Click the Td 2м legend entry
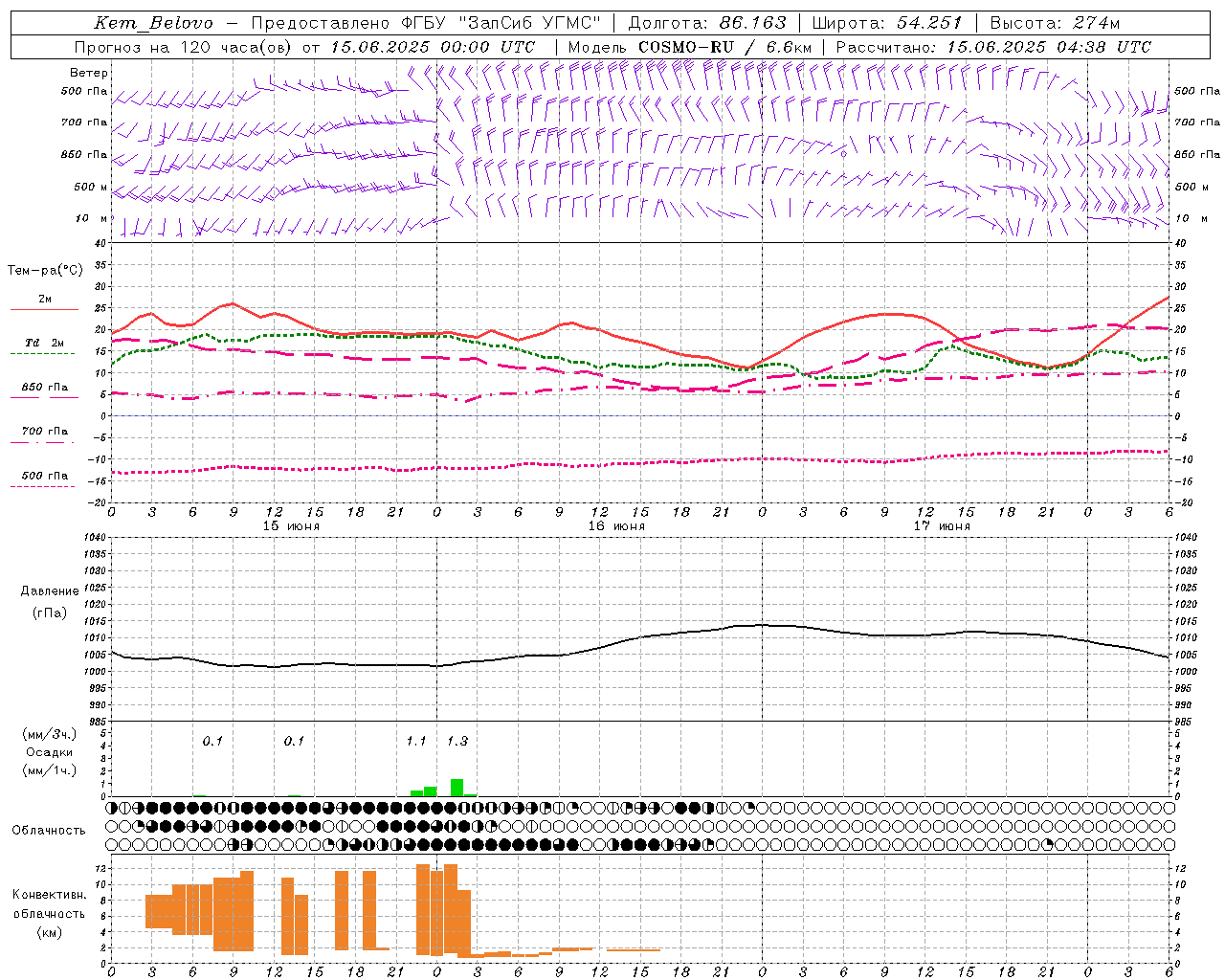Image resolution: width=1225 pixels, height=980 pixels. (x=45, y=343)
